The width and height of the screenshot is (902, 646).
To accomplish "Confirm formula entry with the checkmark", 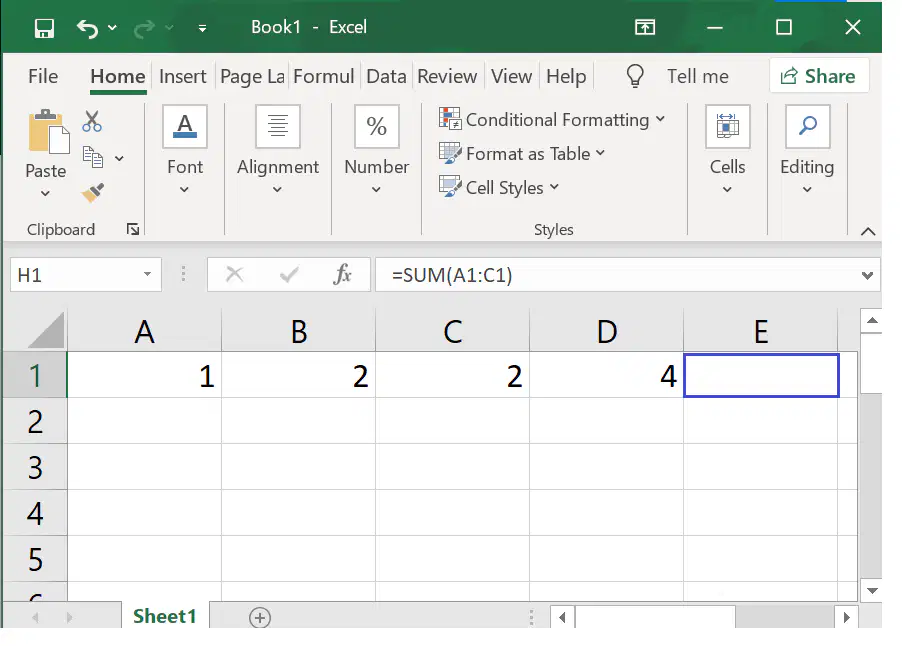I will 288,275.
